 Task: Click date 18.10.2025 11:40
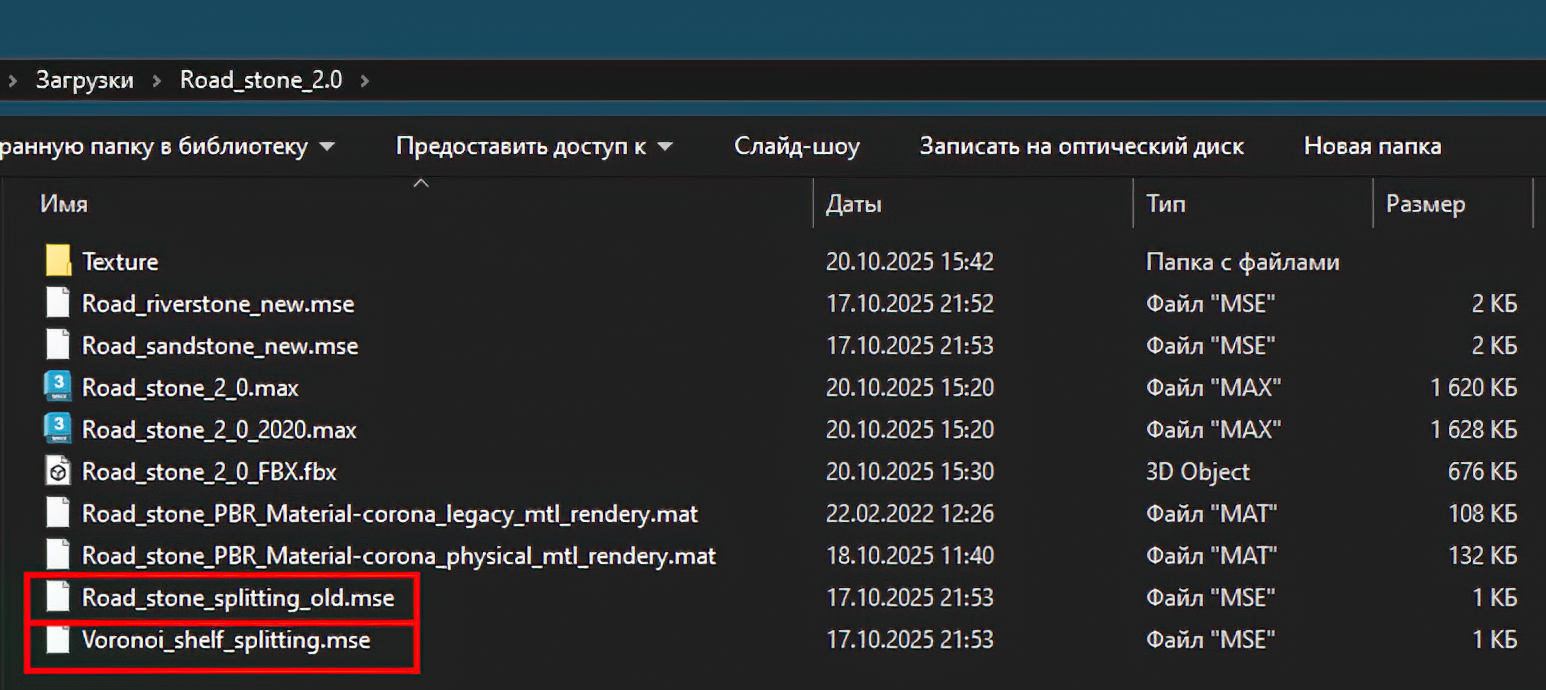(x=910, y=556)
